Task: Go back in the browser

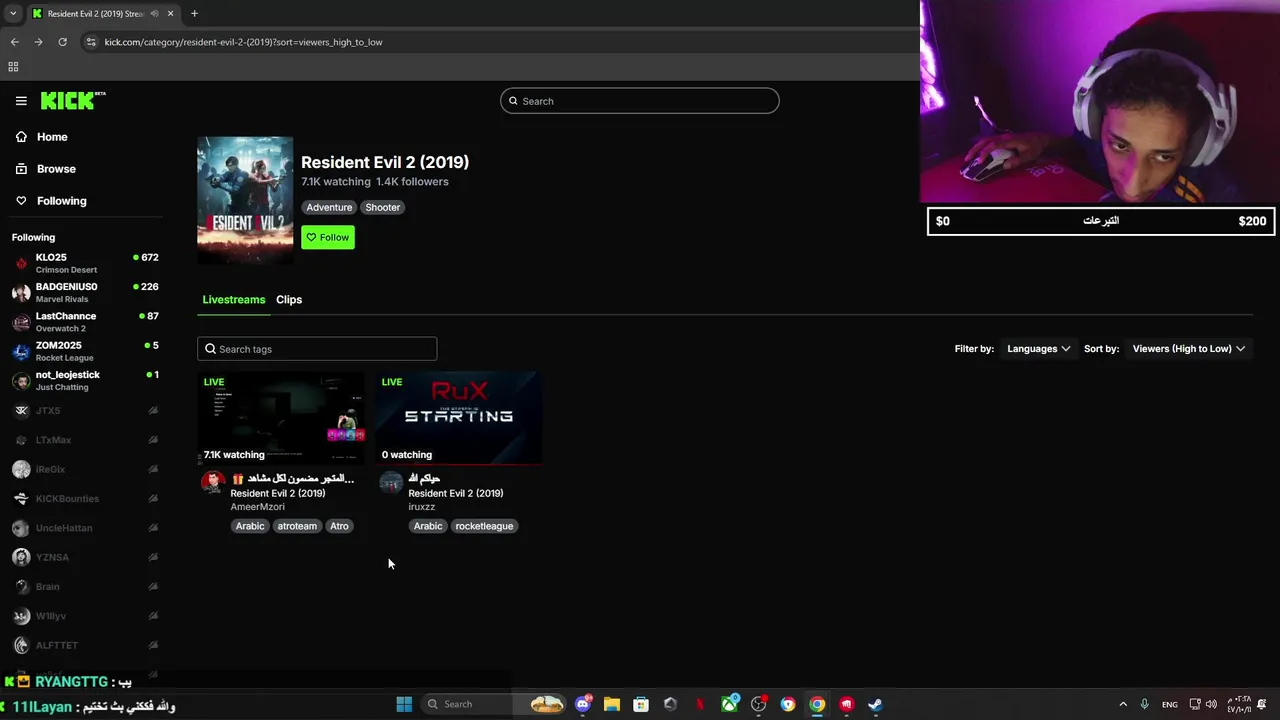Action: [14, 42]
